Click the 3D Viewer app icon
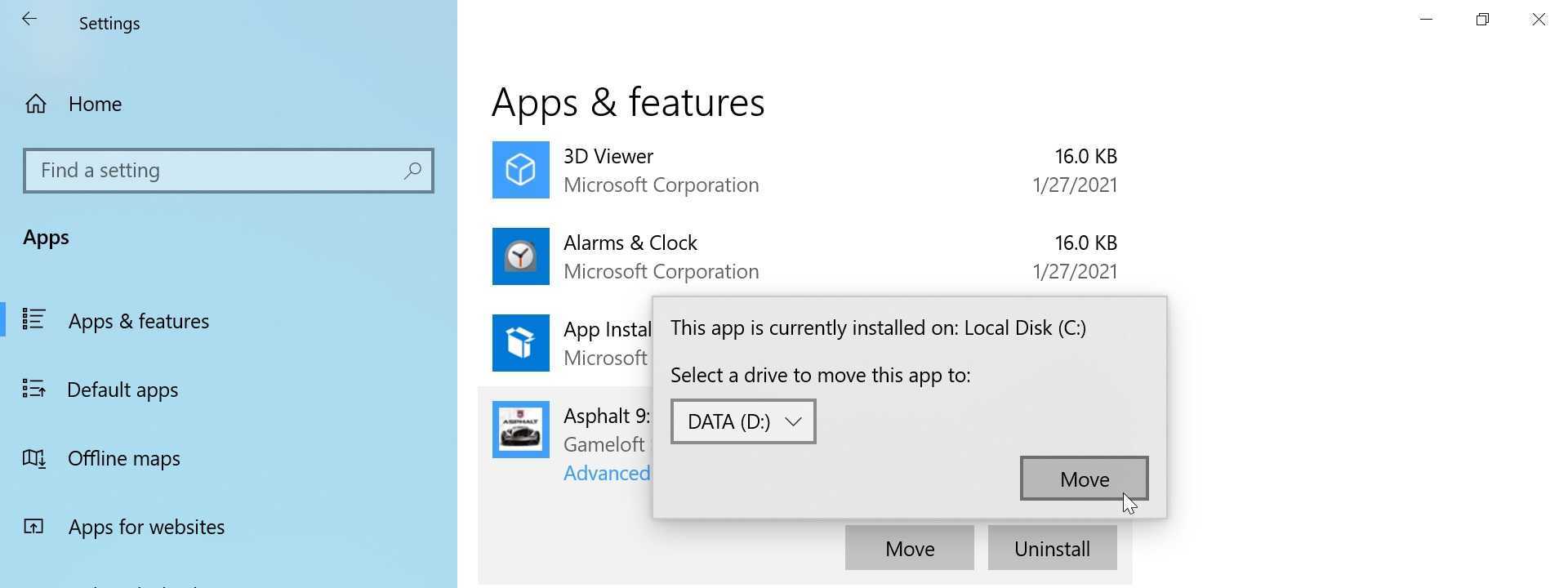The image size is (1568, 588). point(520,170)
